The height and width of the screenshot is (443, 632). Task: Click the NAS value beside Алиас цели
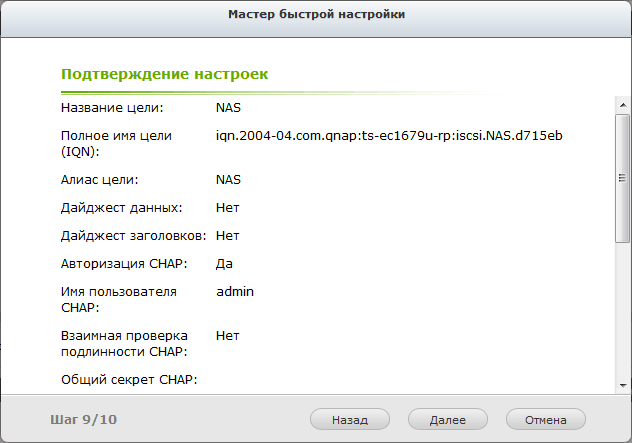(x=229, y=179)
